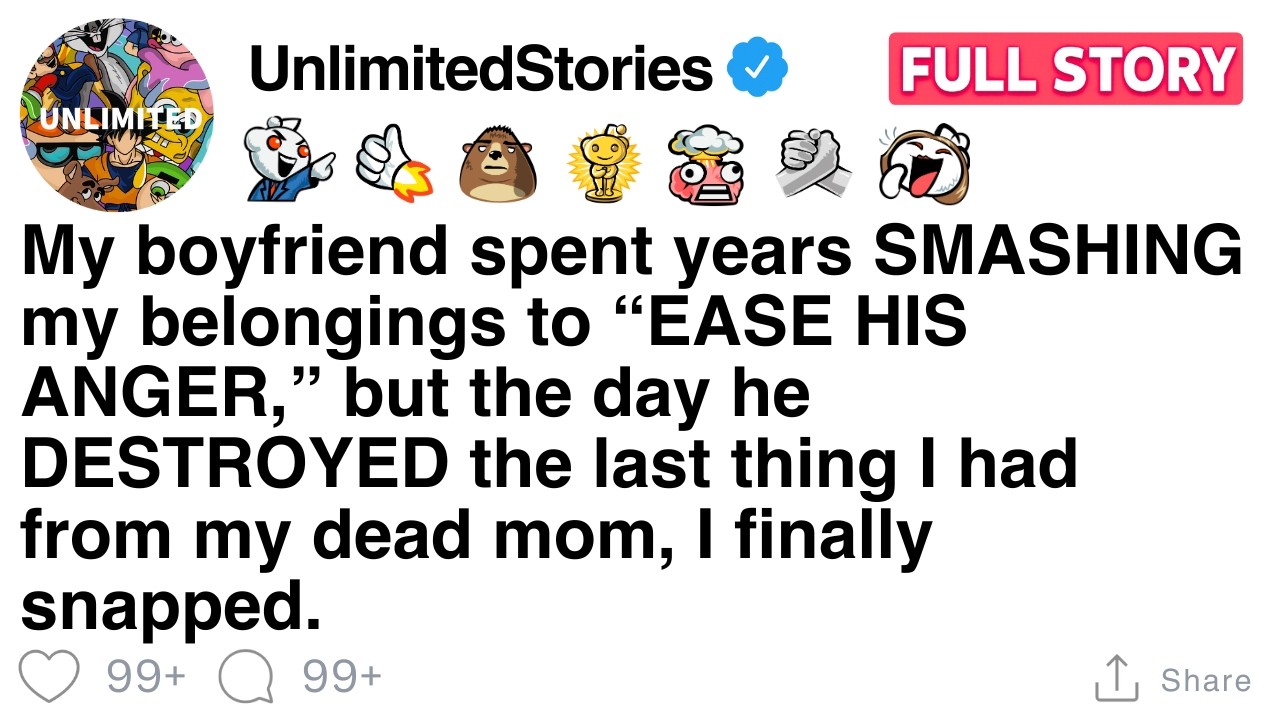Click the mind-blown exploding head award
The width and height of the screenshot is (1280, 720).
[708, 164]
